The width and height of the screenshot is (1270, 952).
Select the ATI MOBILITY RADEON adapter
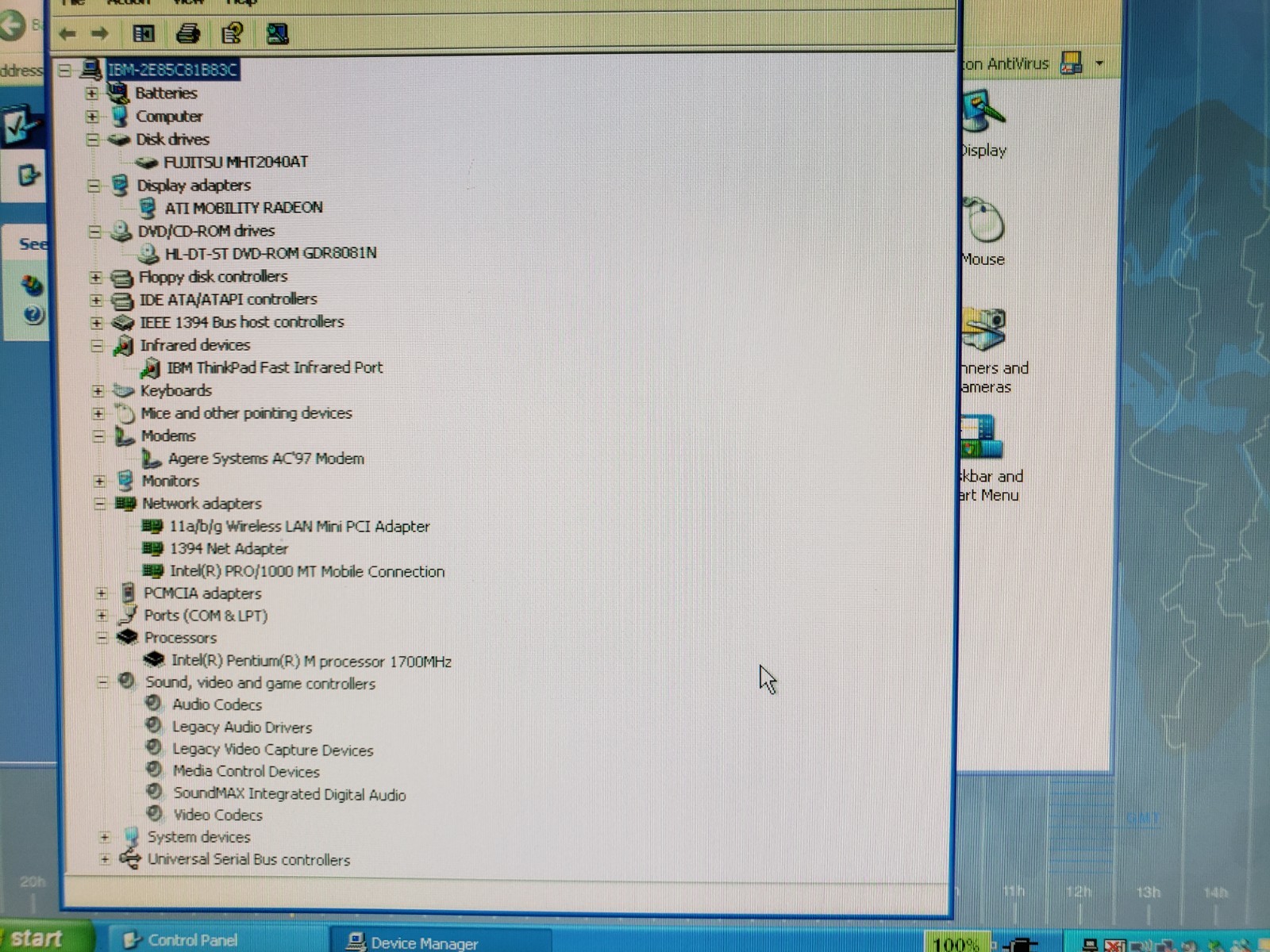click(x=244, y=208)
